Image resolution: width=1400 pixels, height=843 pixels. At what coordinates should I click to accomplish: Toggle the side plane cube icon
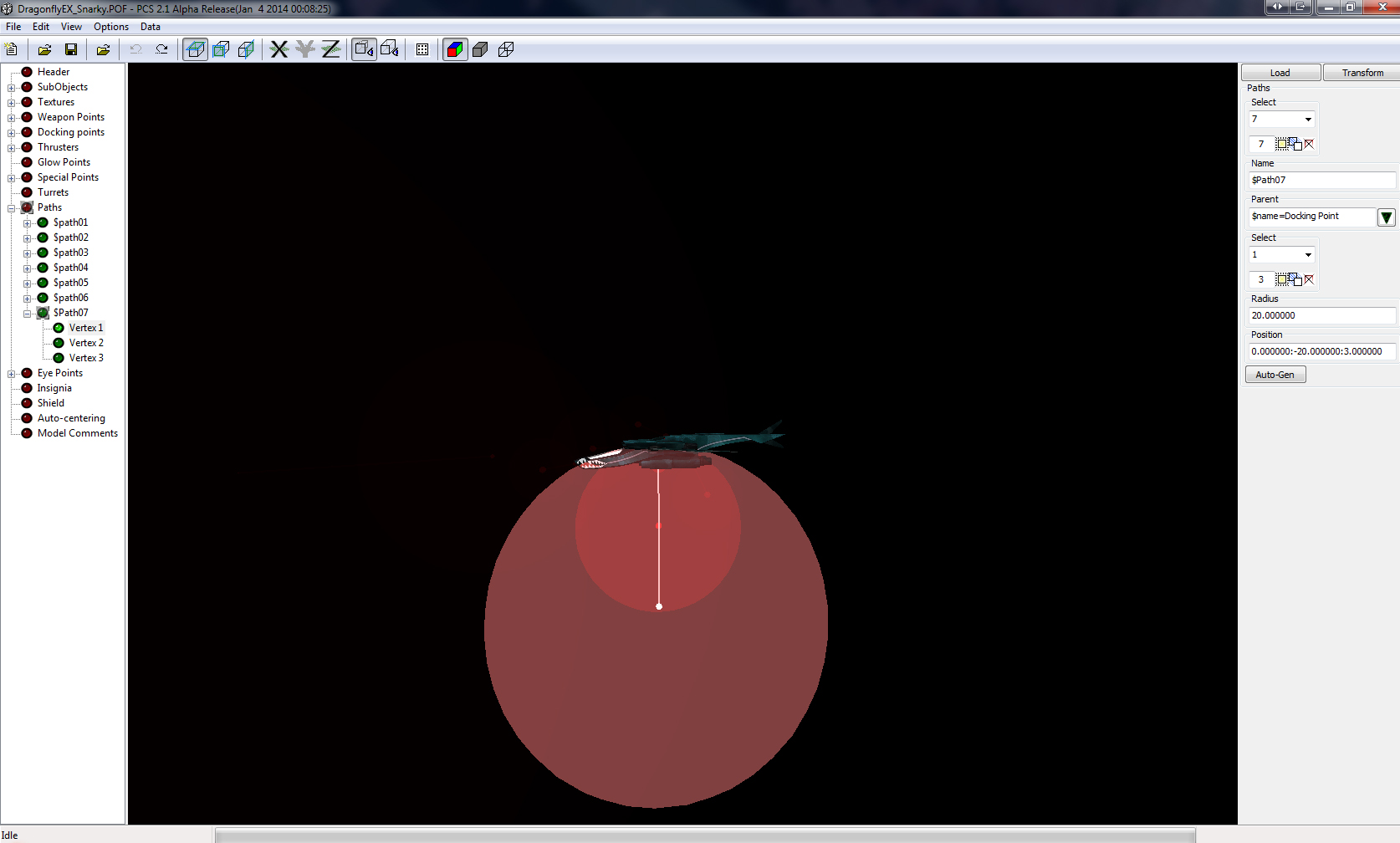pyautogui.click(x=246, y=49)
